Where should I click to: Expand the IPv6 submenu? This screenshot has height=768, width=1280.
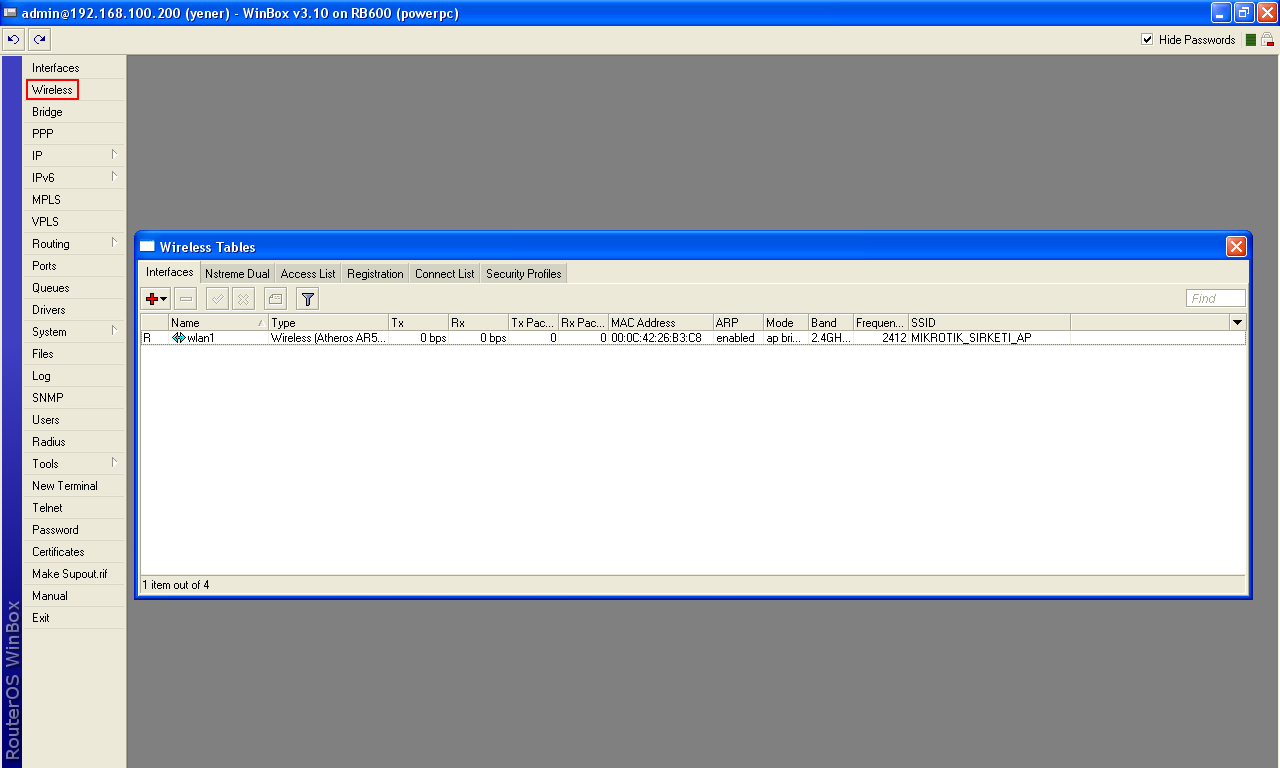pyautogui.click(x=114, y=177)
